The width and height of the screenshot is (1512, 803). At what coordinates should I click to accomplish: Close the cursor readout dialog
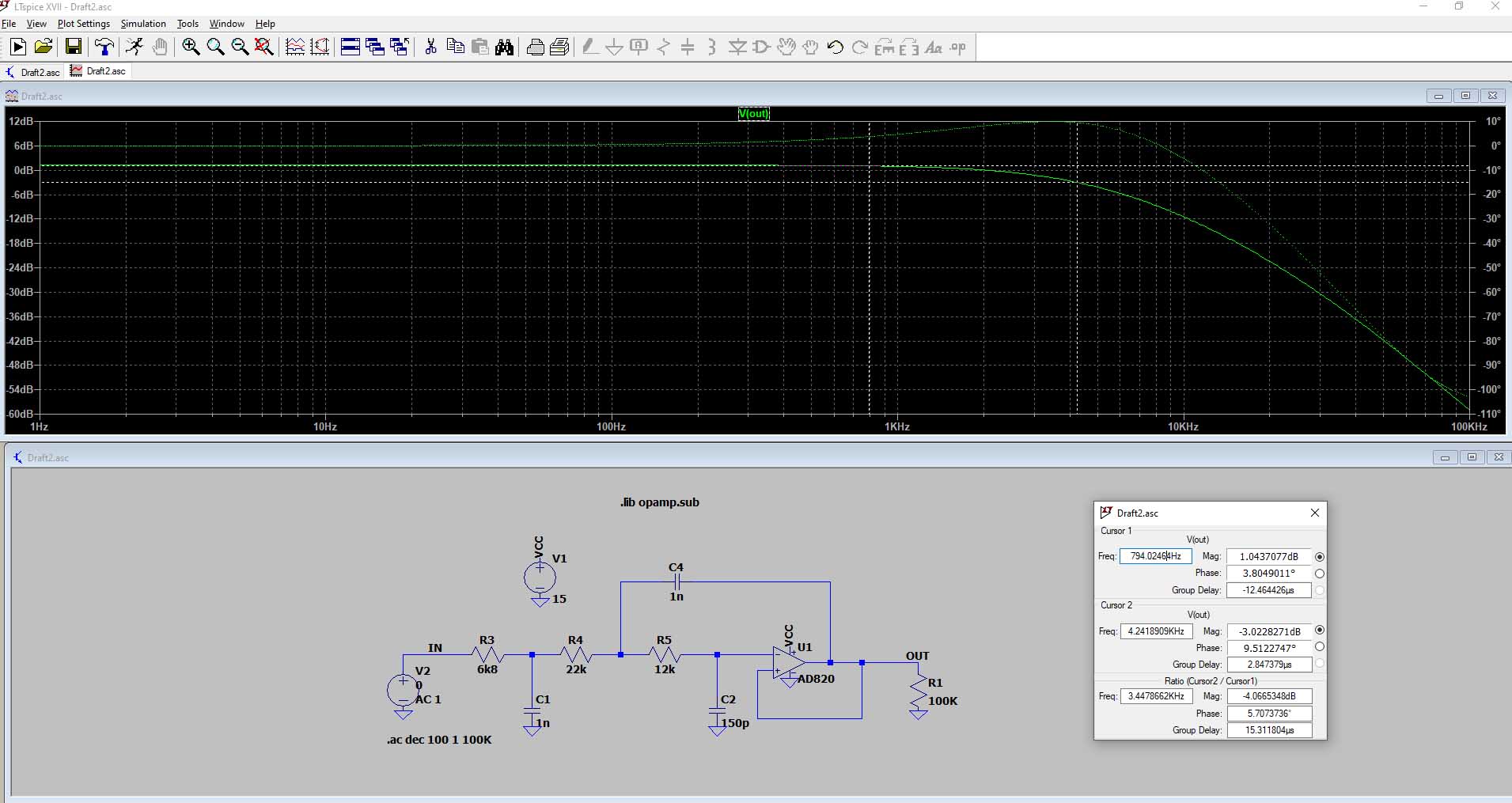1314,513
